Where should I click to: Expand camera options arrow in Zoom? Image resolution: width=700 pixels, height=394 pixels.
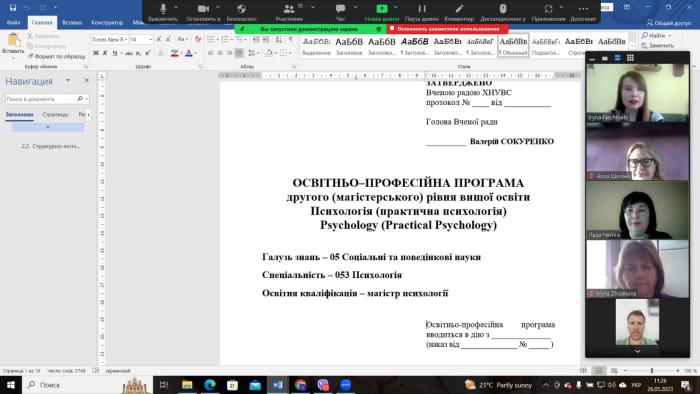(218, 7)
